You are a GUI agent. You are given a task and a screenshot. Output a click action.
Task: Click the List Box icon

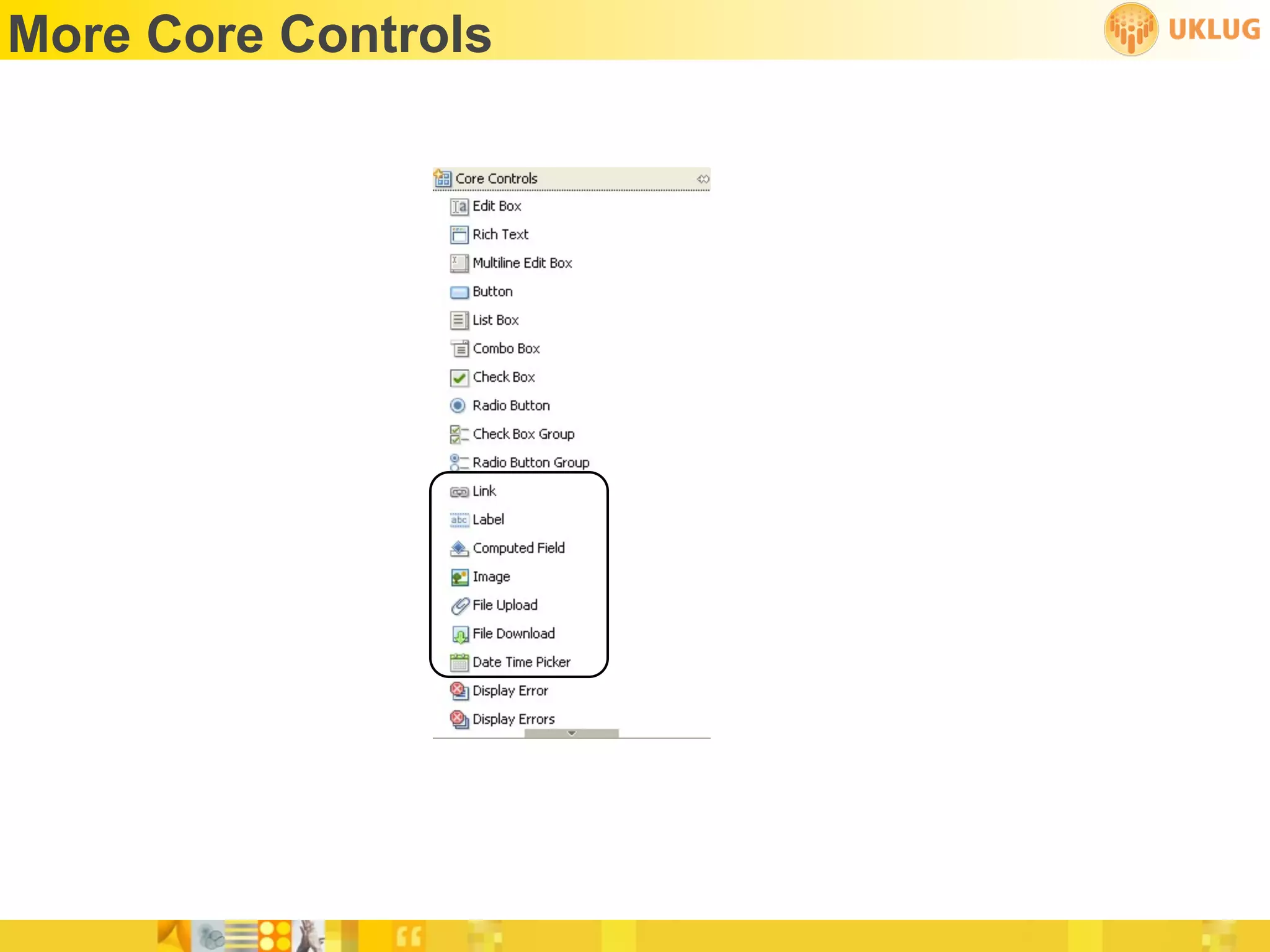459,320
